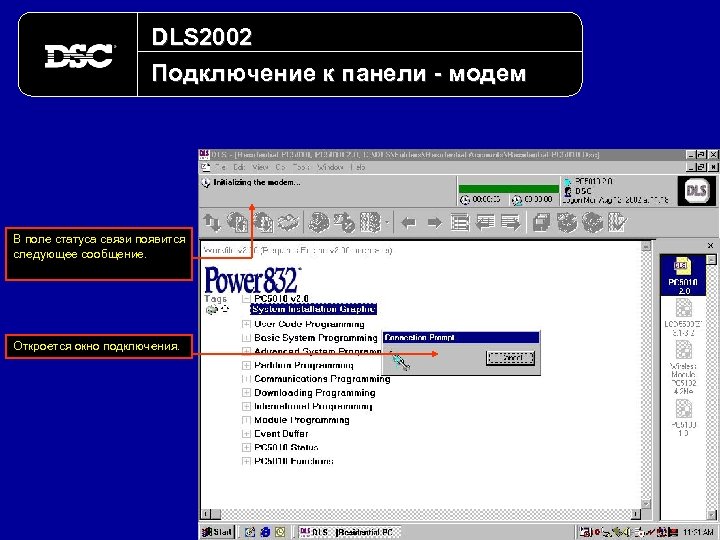Expand Event Buffer node
This screenshot has width=720, height=540.
(x=247, y=434)
